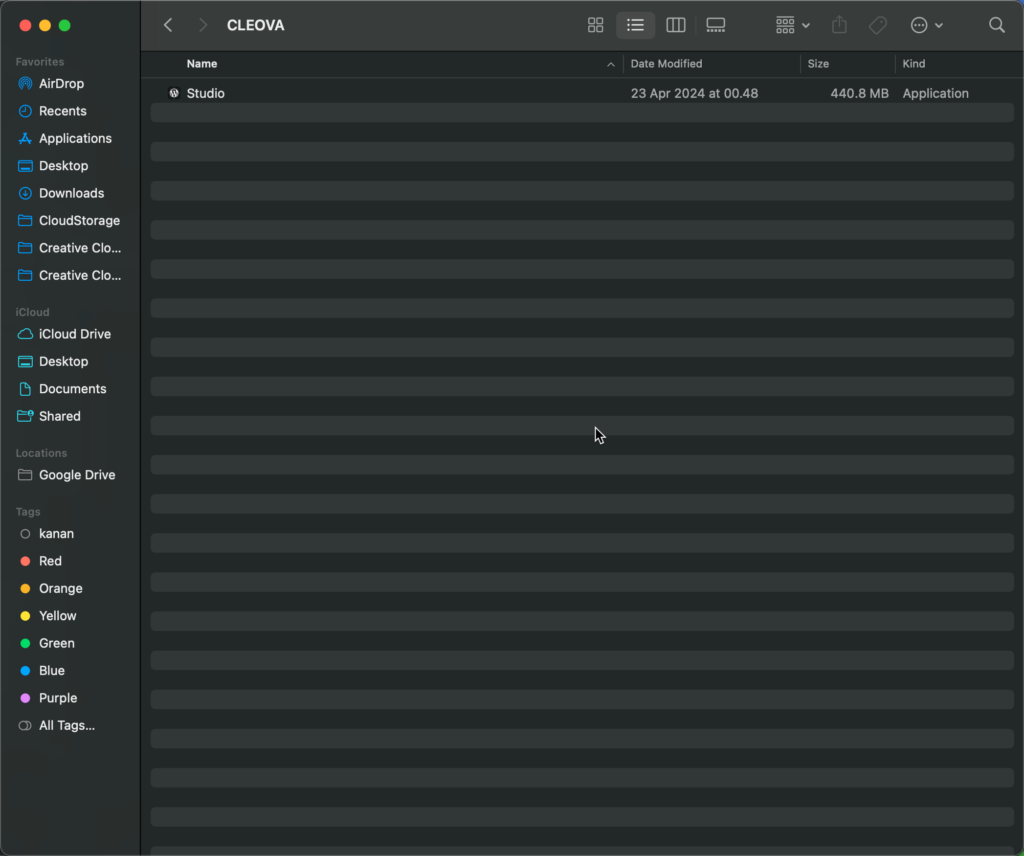The height and width of the screenshot is (856, 1024).
Task: Click the date 23 Apr 2024 at 00.48
Action: (694, 93)
